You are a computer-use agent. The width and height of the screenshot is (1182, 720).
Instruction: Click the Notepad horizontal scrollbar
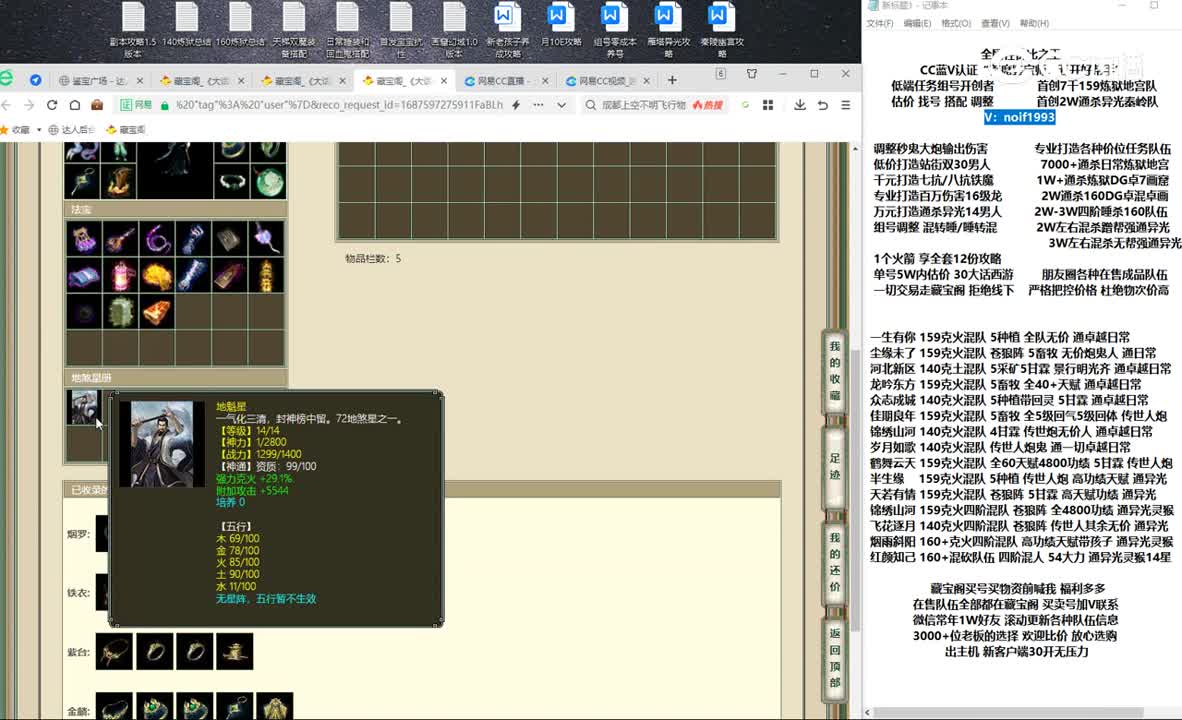[x=1009, y=712]
